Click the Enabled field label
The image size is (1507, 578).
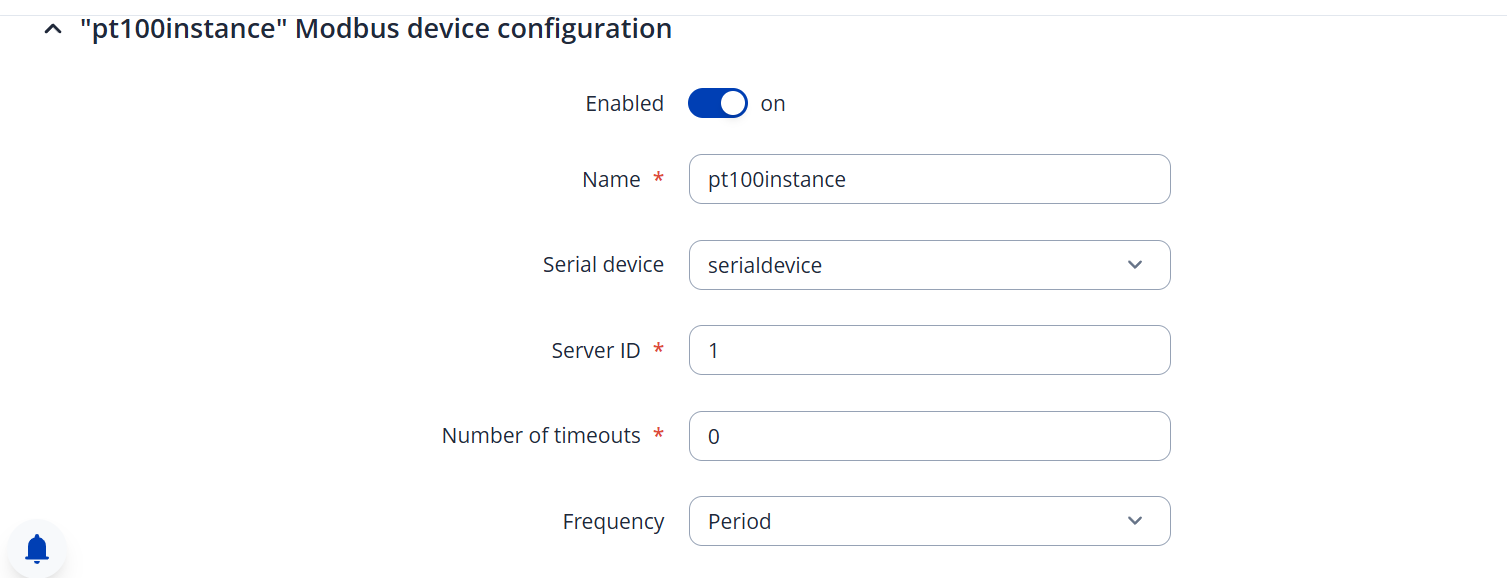(624, 104)
